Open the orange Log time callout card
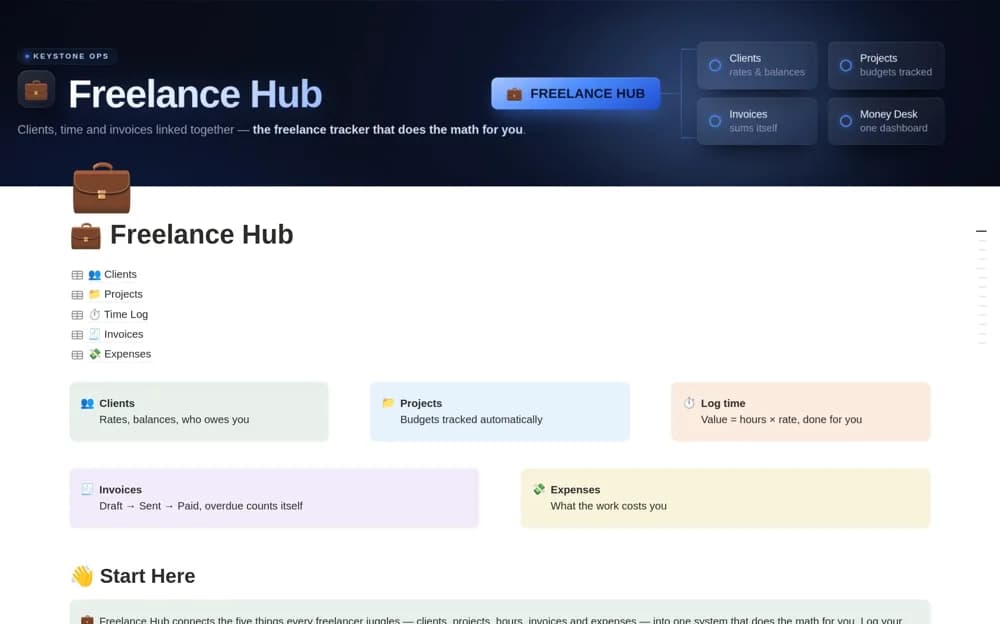 800,412
